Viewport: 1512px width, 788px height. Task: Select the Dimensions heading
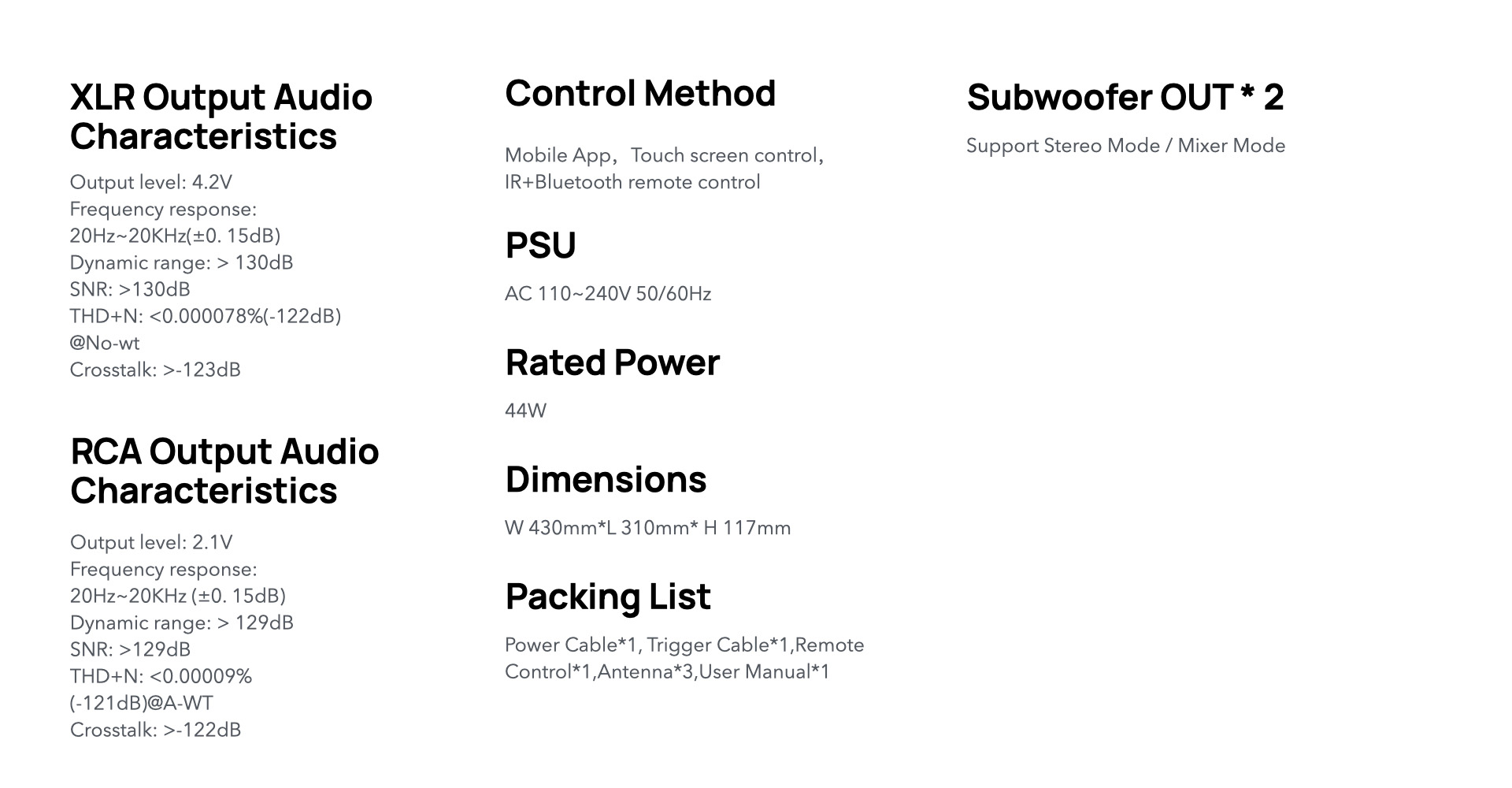606,479
